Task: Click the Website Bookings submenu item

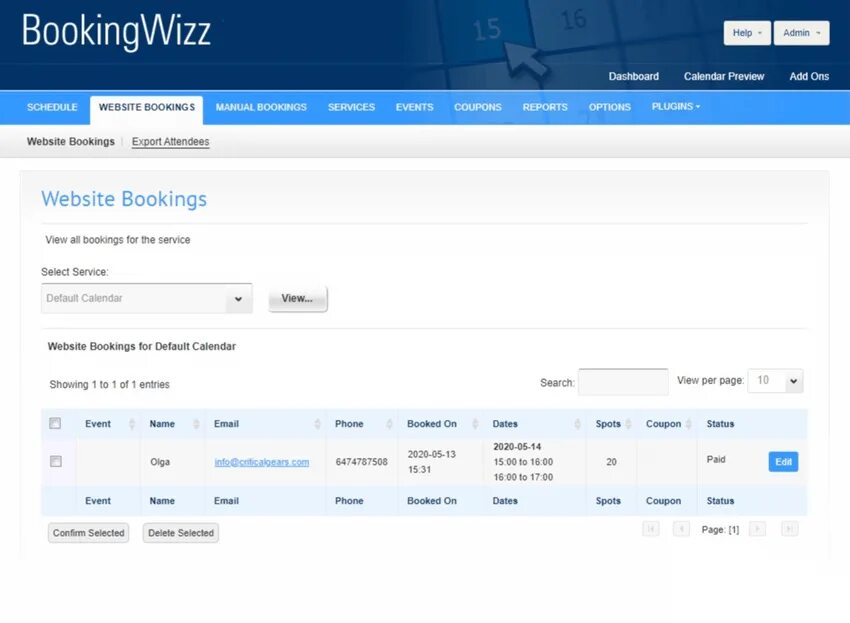Action: 71,142
